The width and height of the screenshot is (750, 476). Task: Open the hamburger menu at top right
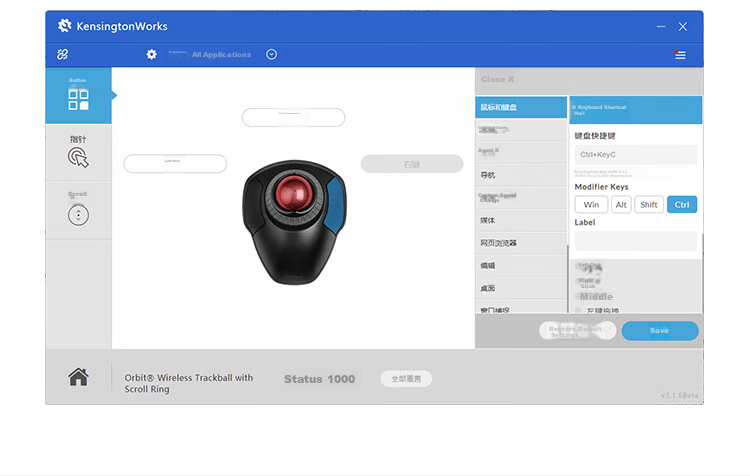[680, 55]
